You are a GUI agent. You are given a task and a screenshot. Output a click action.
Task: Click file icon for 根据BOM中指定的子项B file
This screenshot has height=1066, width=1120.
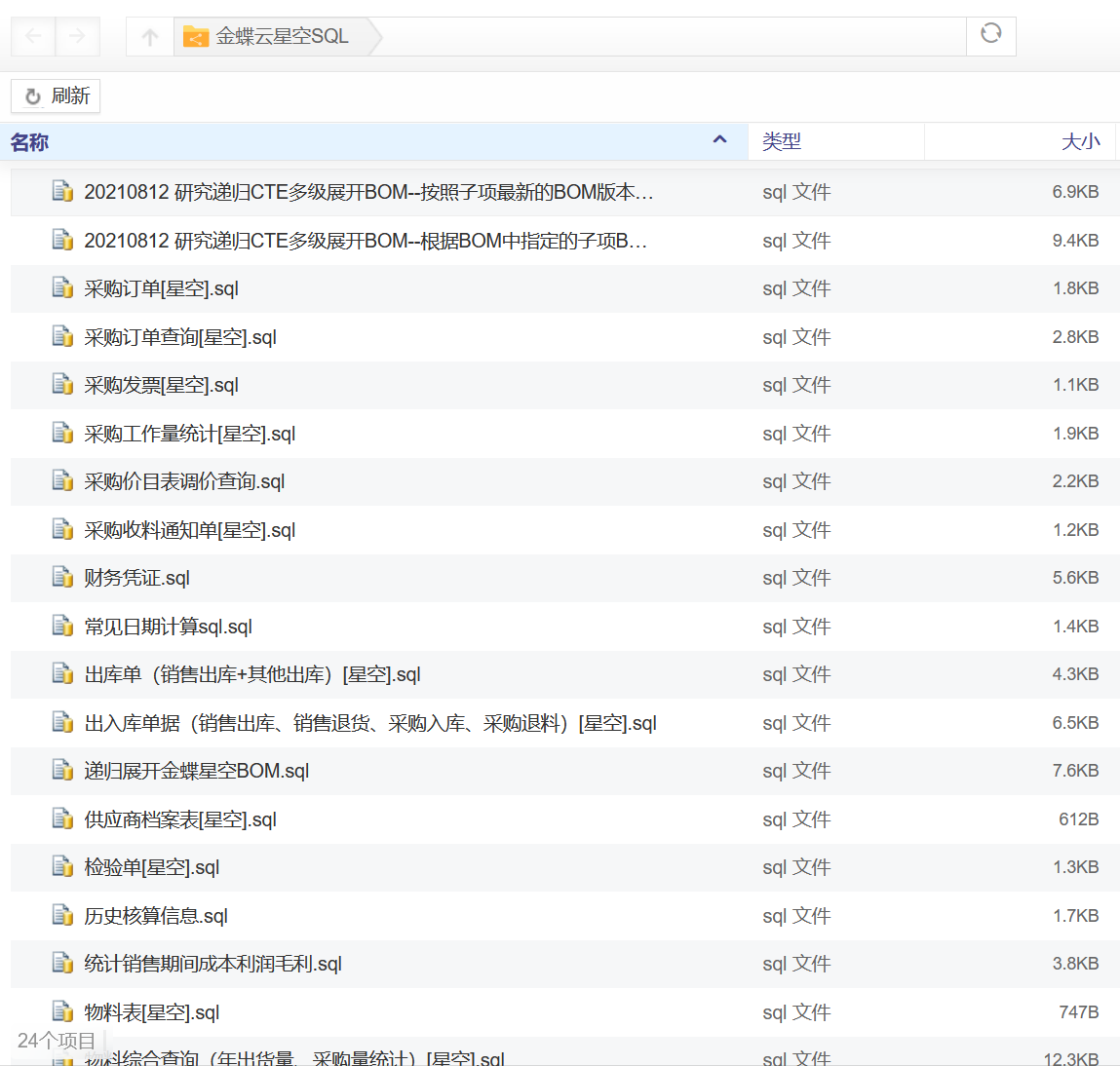coord(62,240)
